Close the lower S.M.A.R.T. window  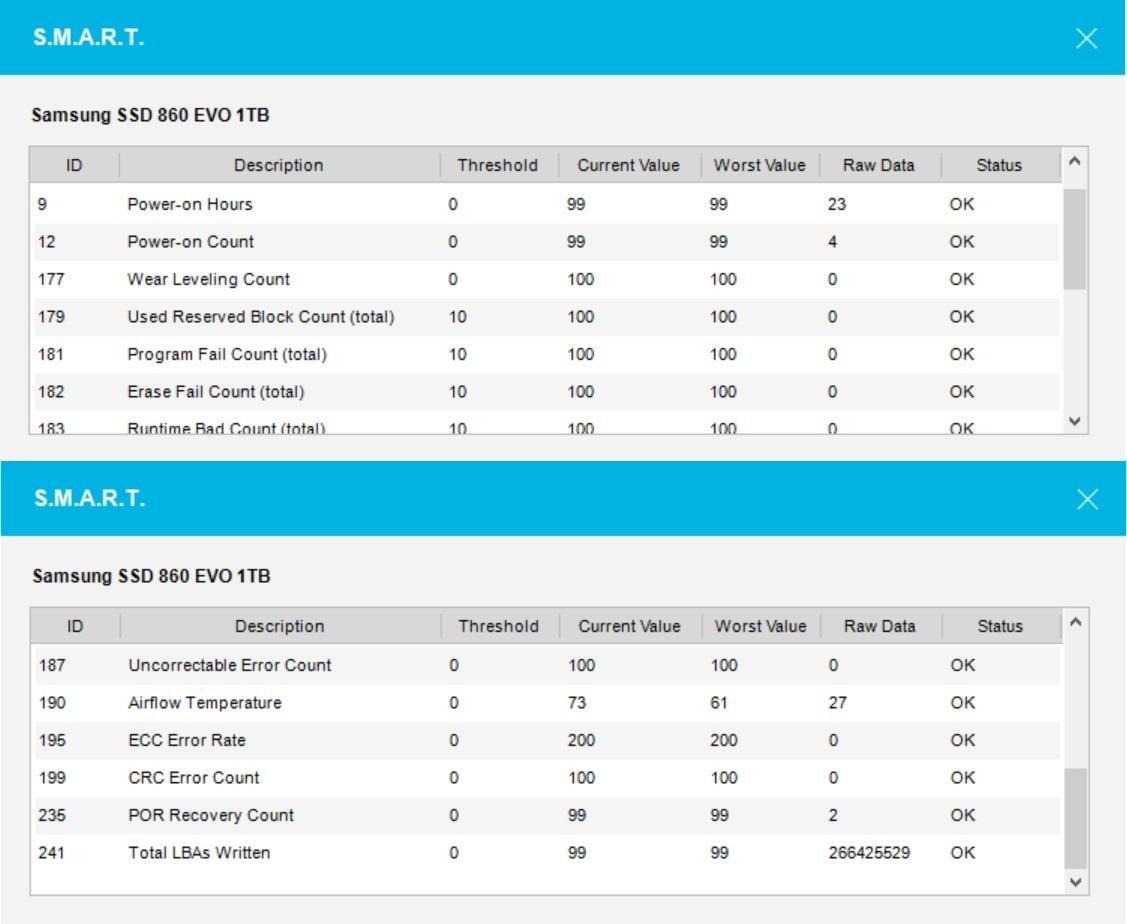(x=1087, y=499)
